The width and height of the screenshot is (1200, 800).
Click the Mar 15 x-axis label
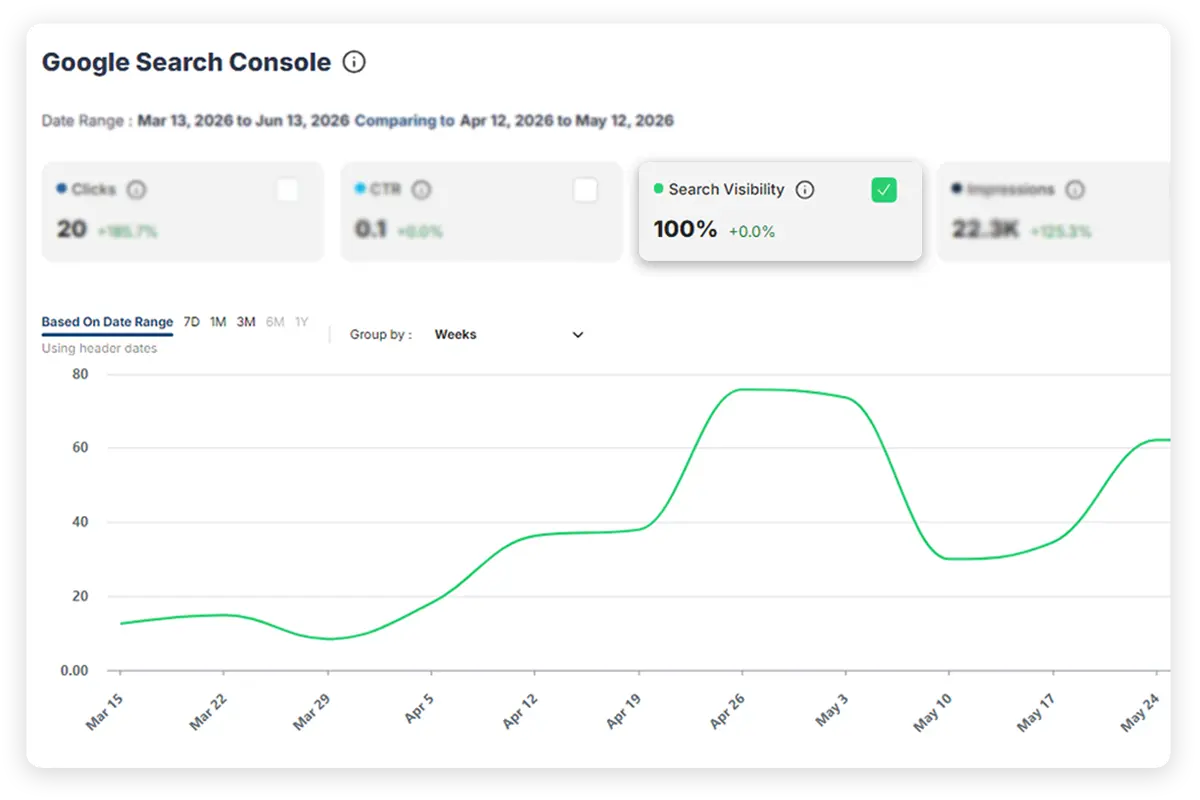coord(104,711)
